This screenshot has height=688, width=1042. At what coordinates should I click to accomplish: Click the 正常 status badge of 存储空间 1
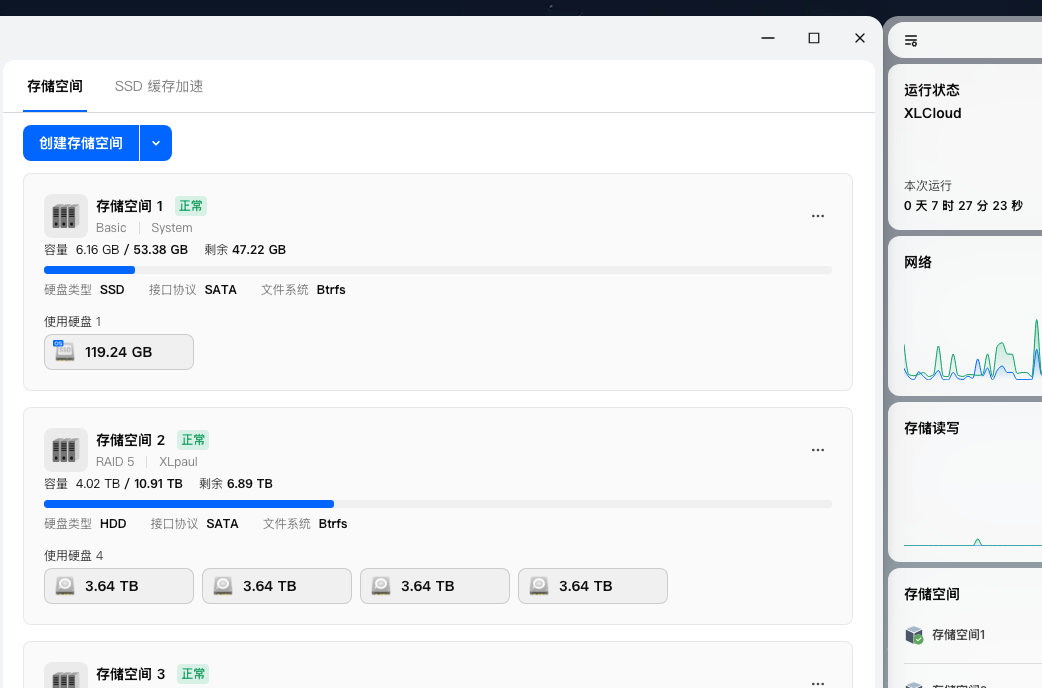[191, 206]
